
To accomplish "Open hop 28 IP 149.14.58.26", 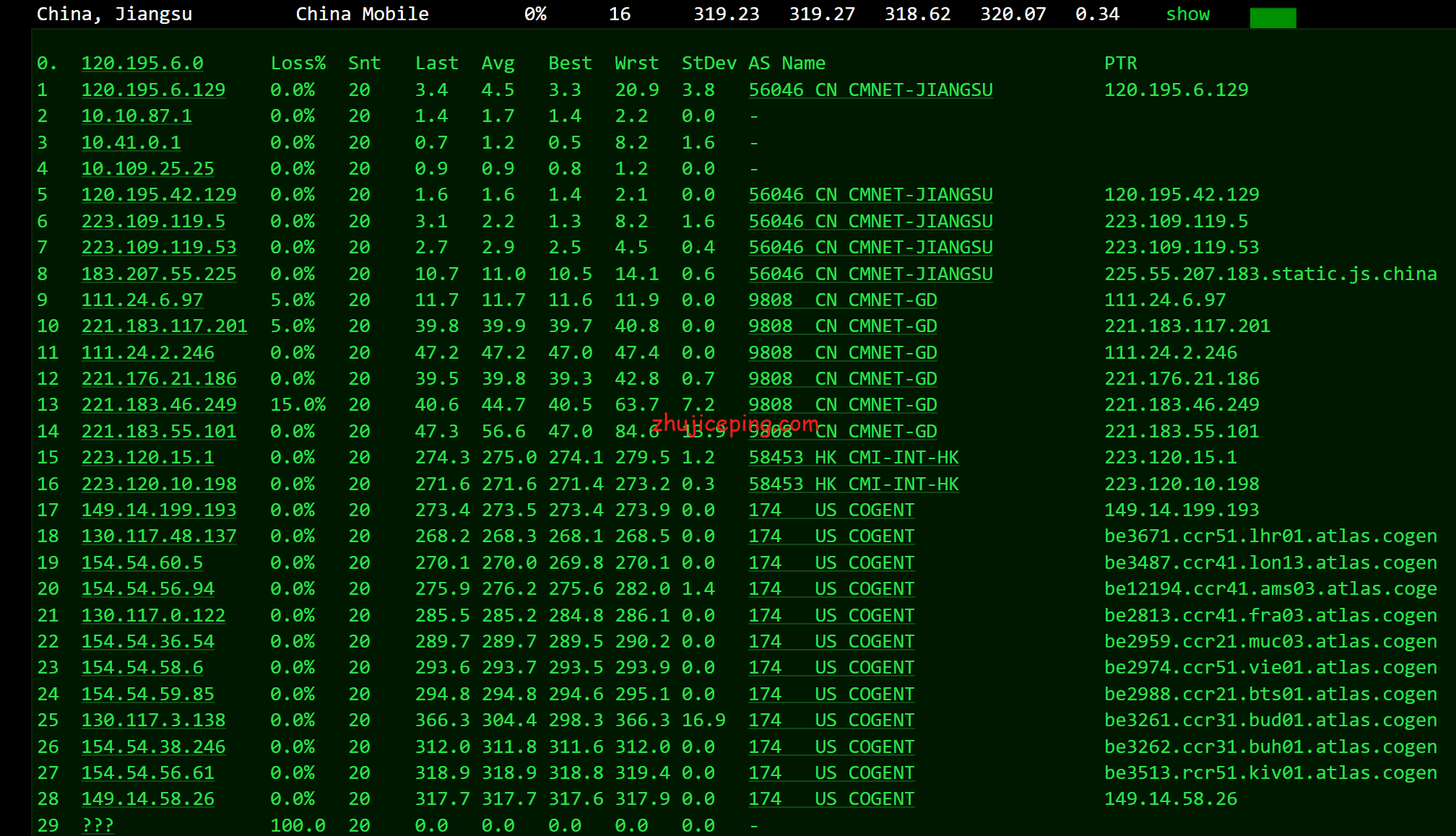I will (x=147, y=798).
